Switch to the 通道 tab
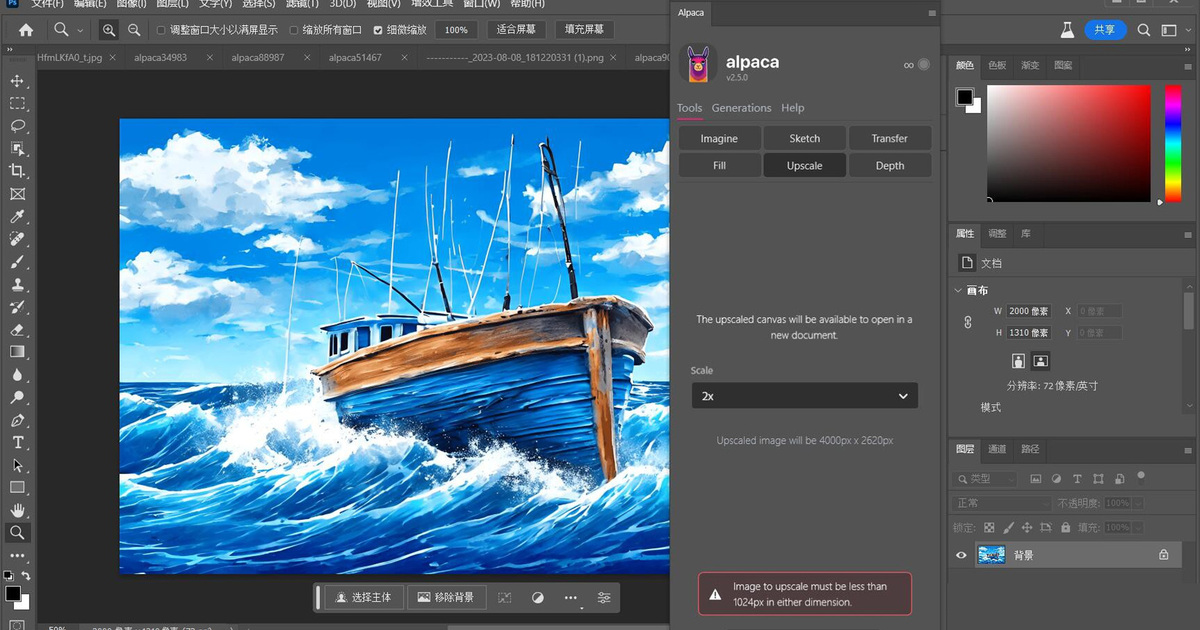 [997, 449]
